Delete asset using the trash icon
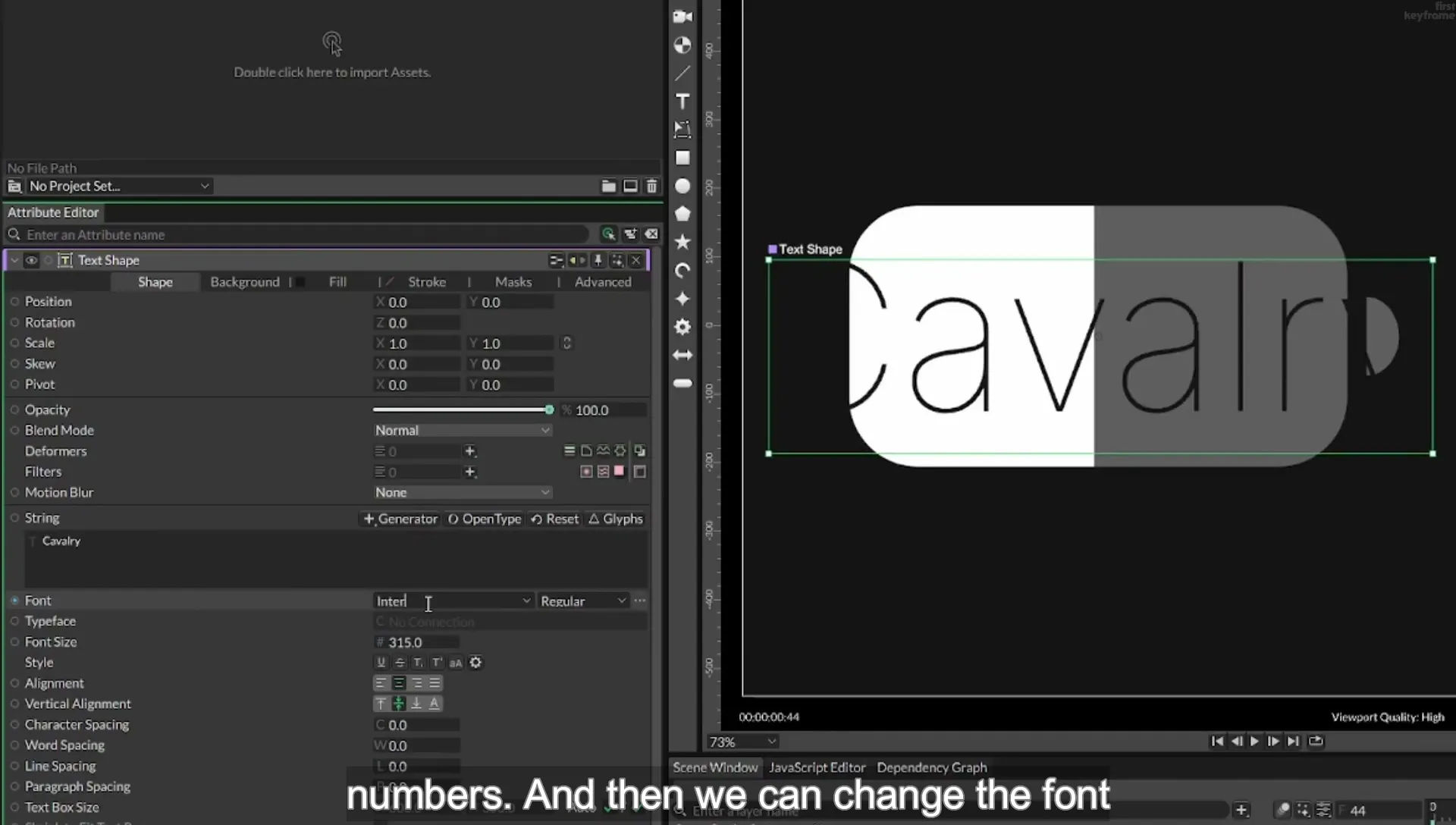The width and height of the screenshot is (1456, 825). click(651, 186)
